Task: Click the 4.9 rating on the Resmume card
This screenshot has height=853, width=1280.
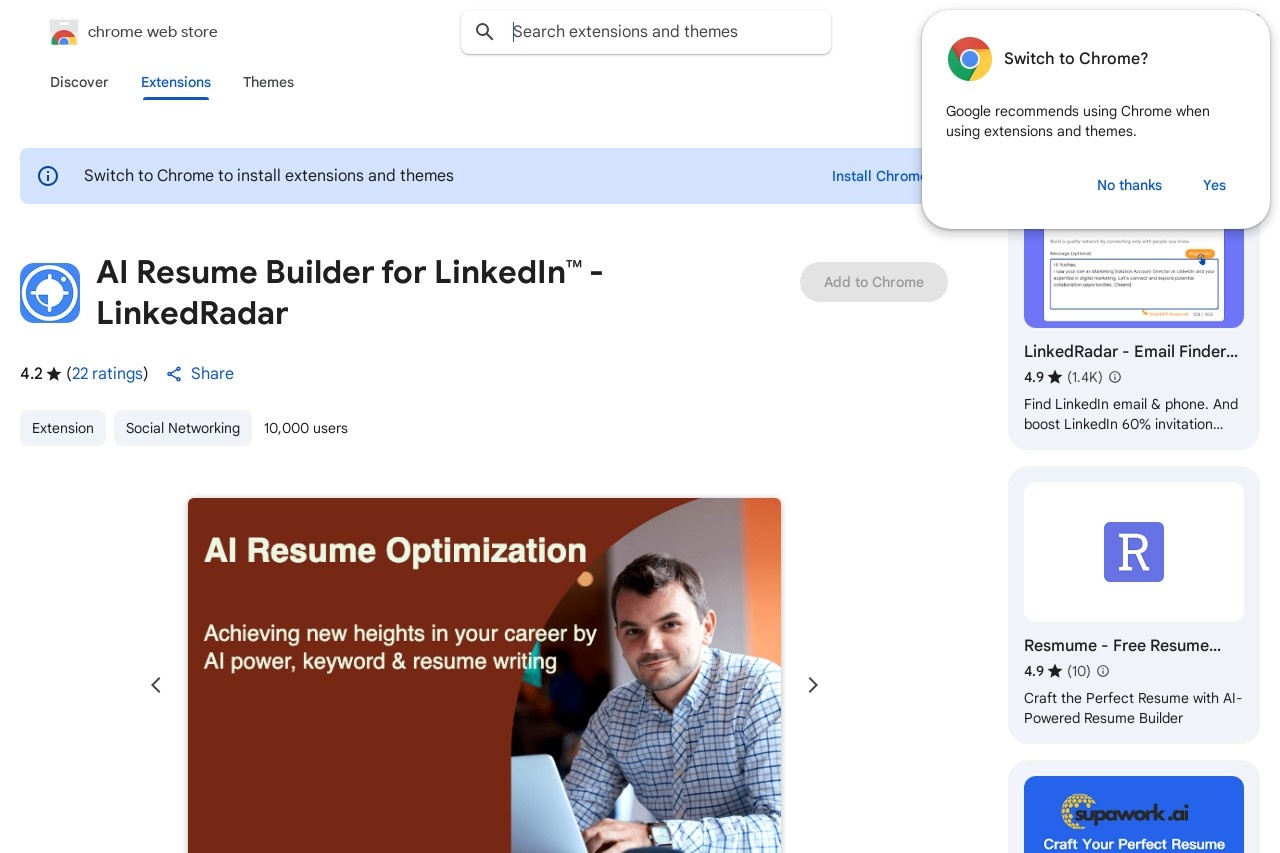Action: pos(1042,671)
